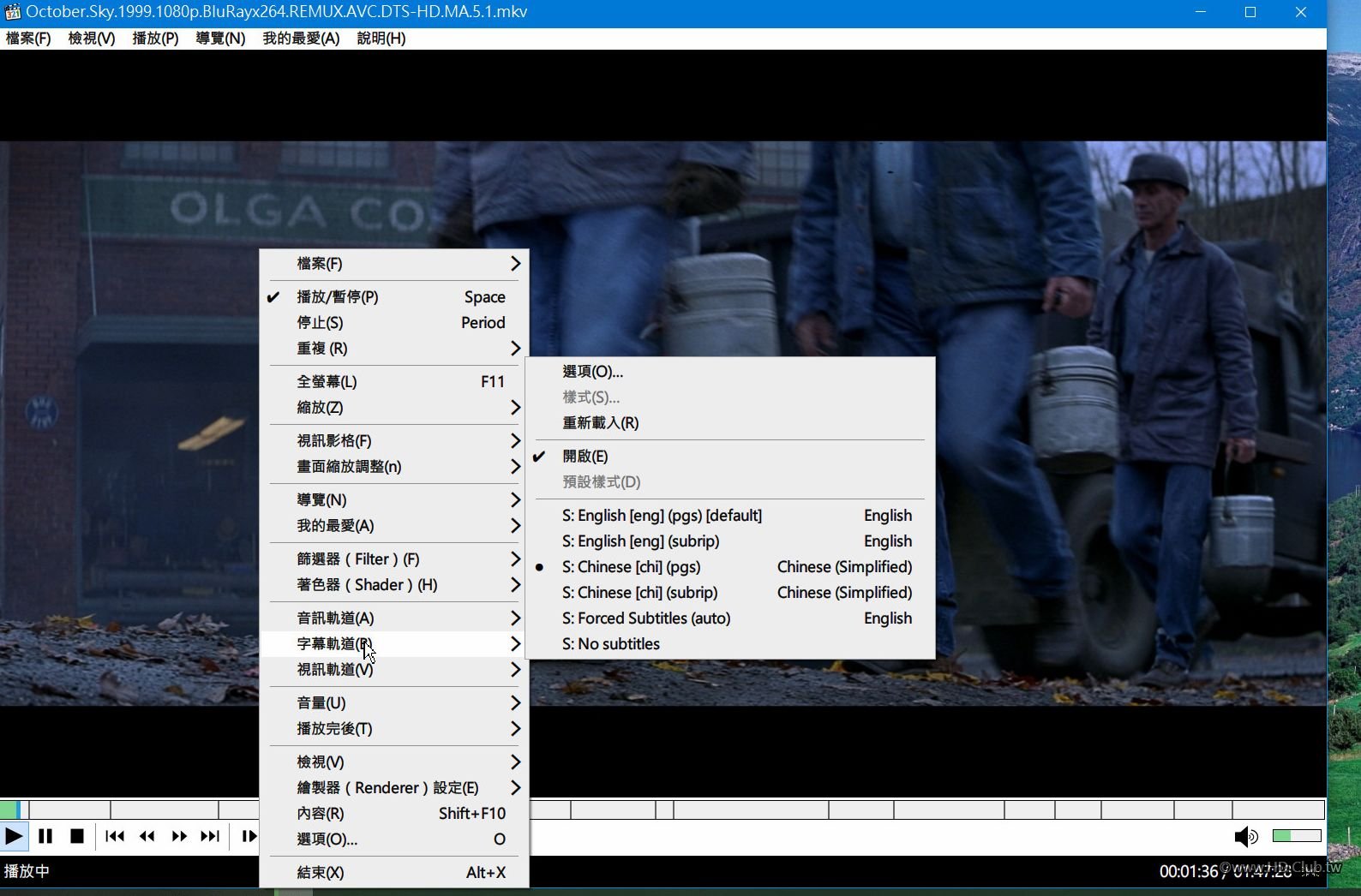Expand 繪製器 ( Renderer ) 設定(E) submenu

pyautogui.click(x=394, y=788)
